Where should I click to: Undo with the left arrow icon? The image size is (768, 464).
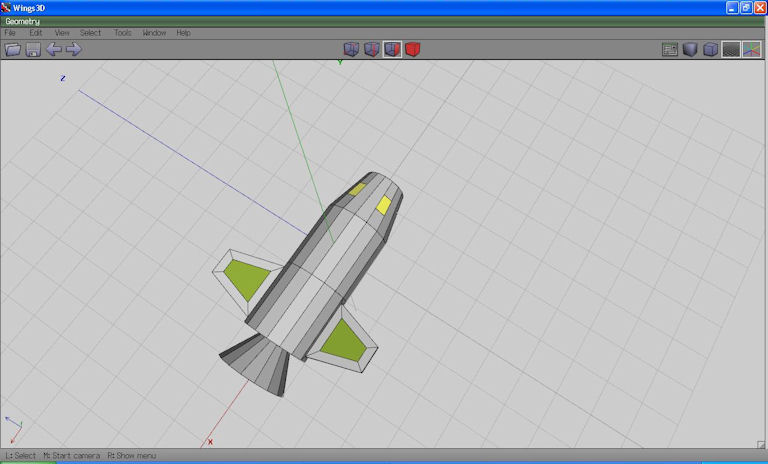tap(53, 49)
